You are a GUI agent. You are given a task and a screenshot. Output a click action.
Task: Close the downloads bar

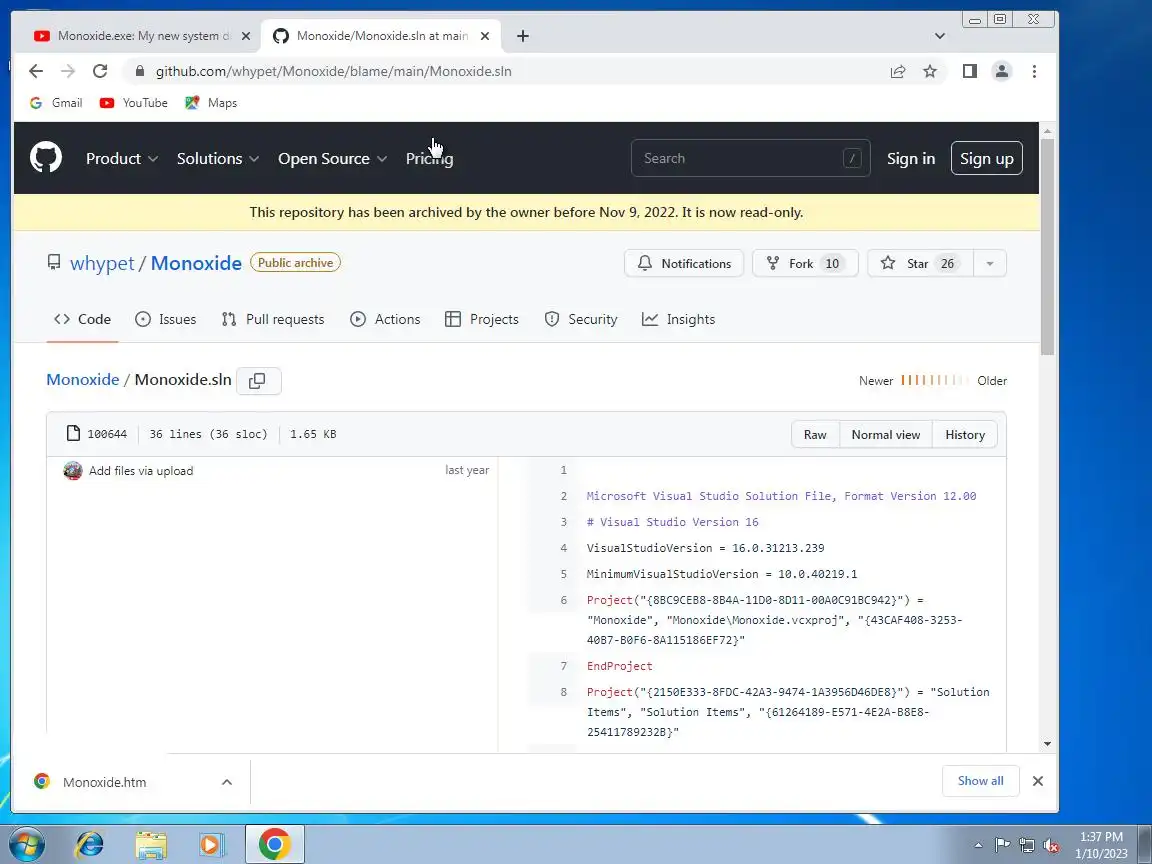coord(1037,781)
